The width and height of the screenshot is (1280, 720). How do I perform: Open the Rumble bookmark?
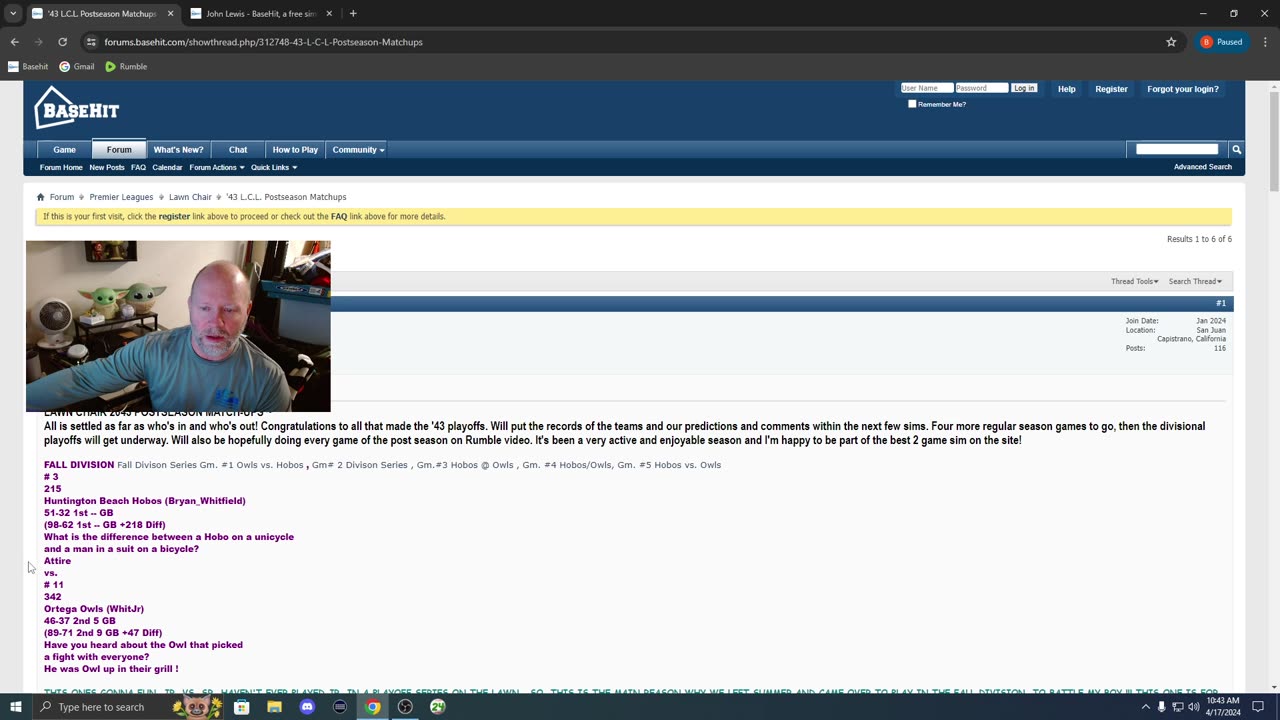(x=126, y=66)
